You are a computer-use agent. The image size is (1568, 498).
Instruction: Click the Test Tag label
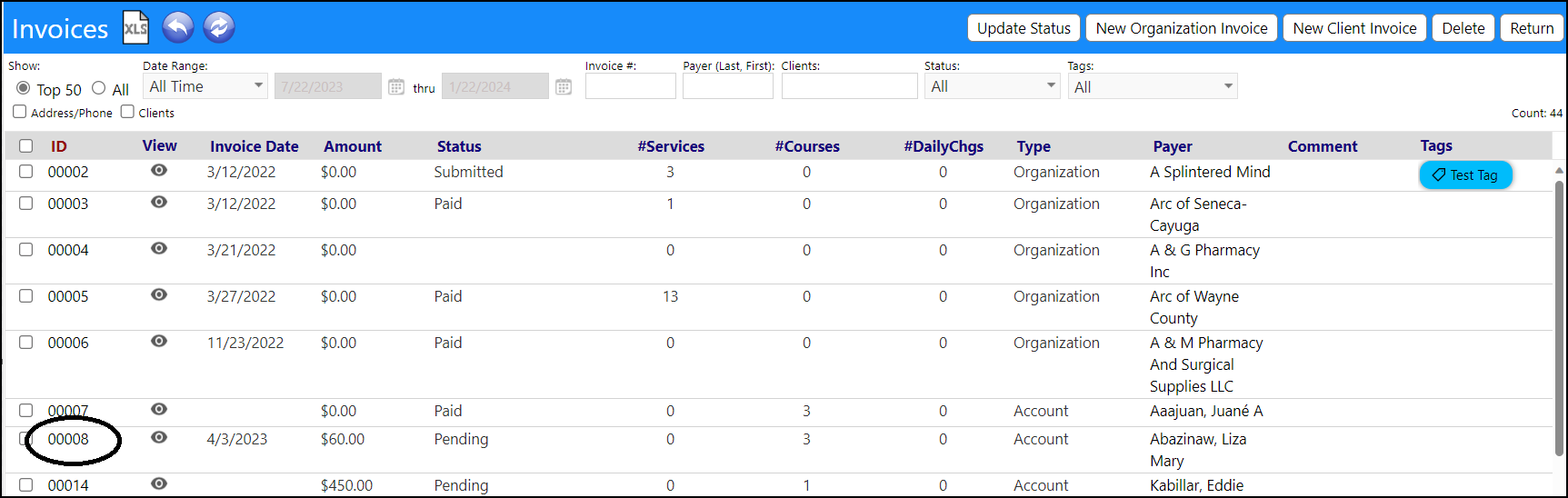1465,175
